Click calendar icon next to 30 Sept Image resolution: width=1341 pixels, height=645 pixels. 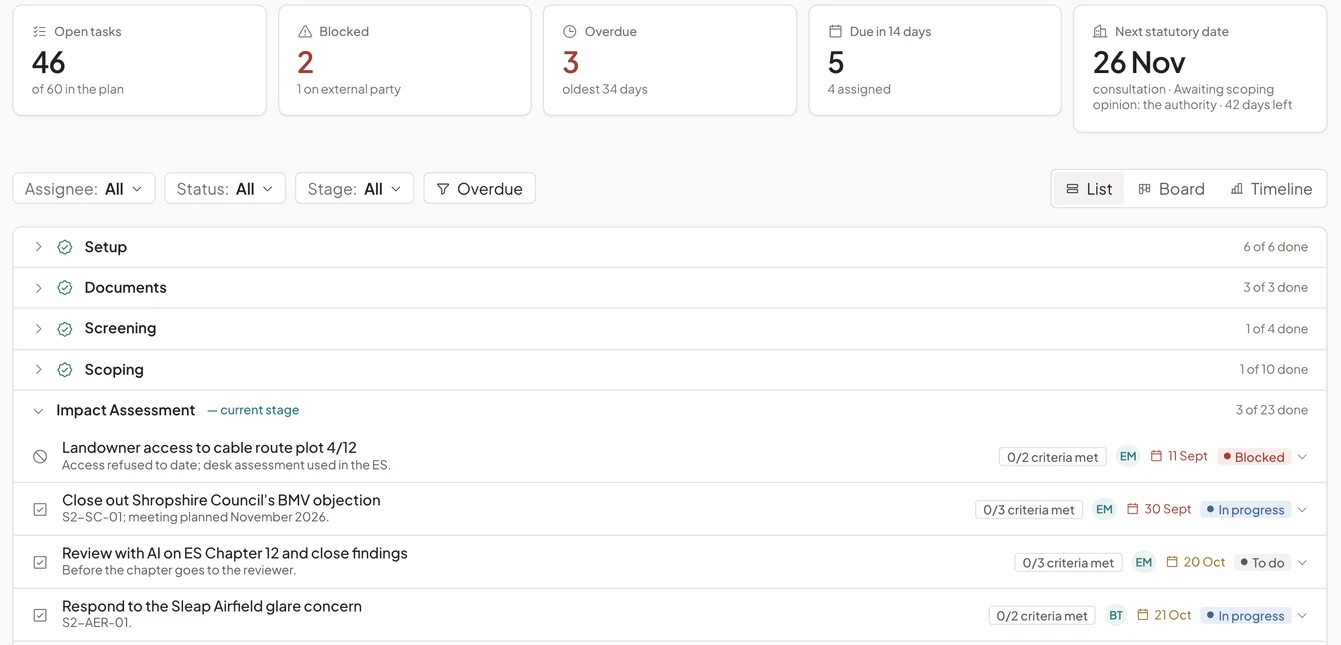[1133, 509]
